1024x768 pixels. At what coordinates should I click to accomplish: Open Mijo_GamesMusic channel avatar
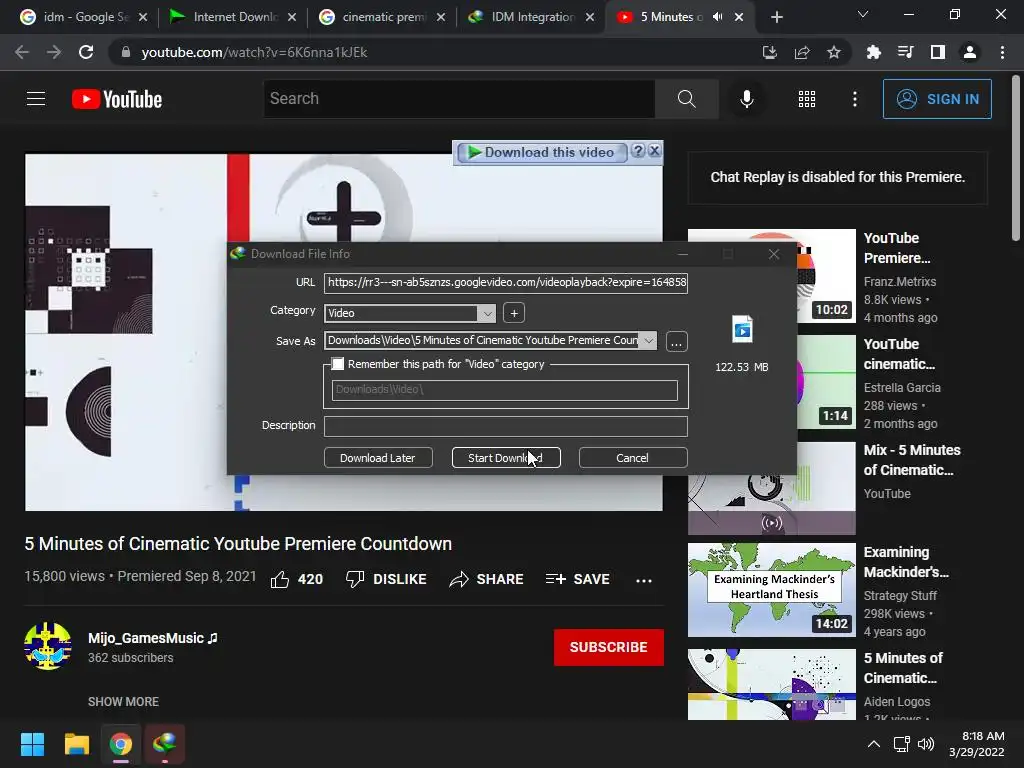(48, 647)
